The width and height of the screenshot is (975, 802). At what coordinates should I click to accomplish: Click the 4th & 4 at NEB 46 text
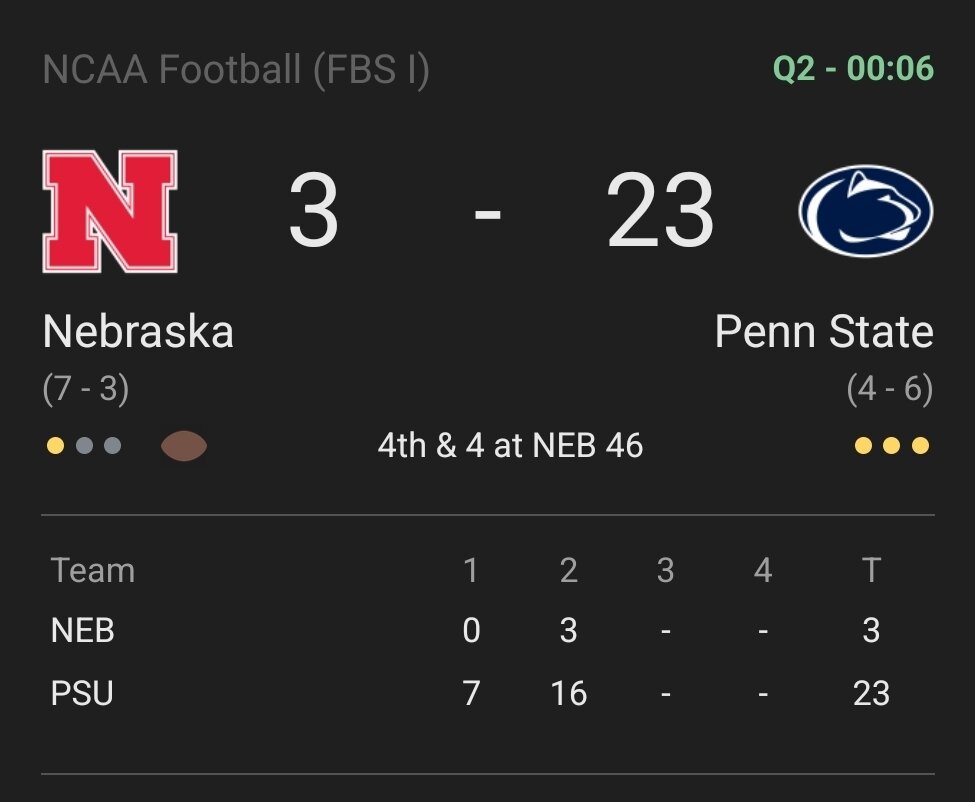(x=510, y=446)
